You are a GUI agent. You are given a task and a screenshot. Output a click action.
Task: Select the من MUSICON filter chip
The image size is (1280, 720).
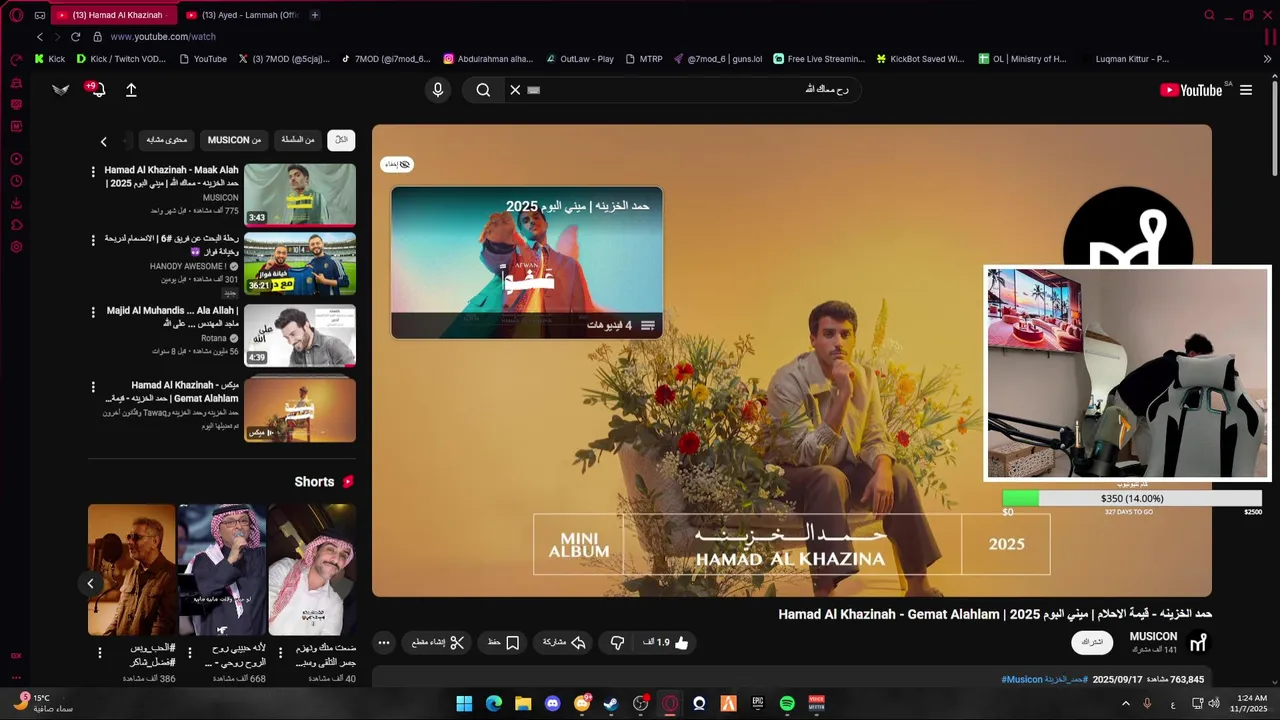click(x=234, y=140)
